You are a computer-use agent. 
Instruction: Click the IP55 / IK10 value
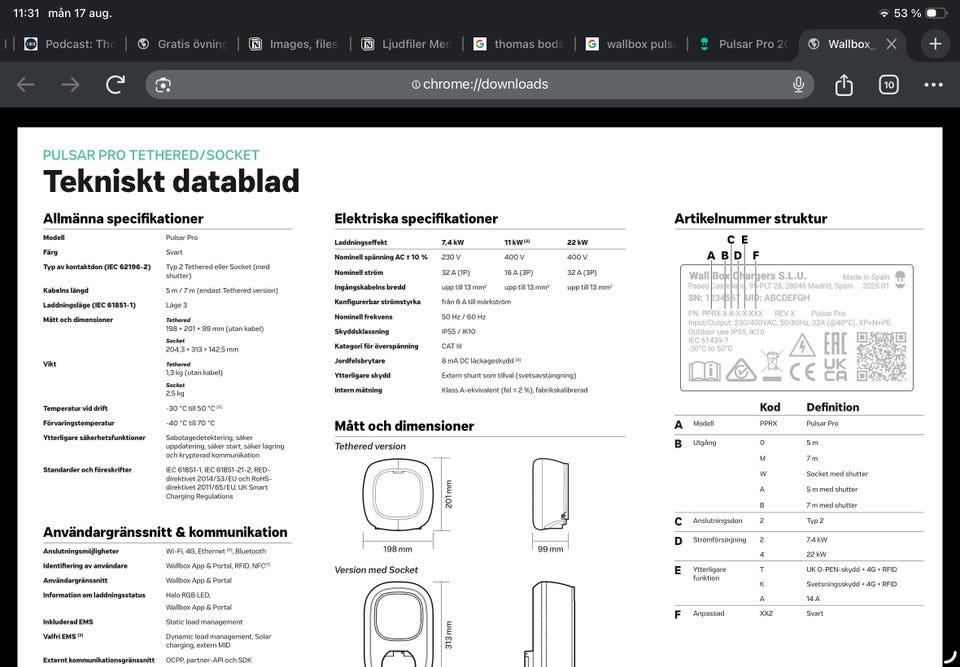click(x=458, y=331)
